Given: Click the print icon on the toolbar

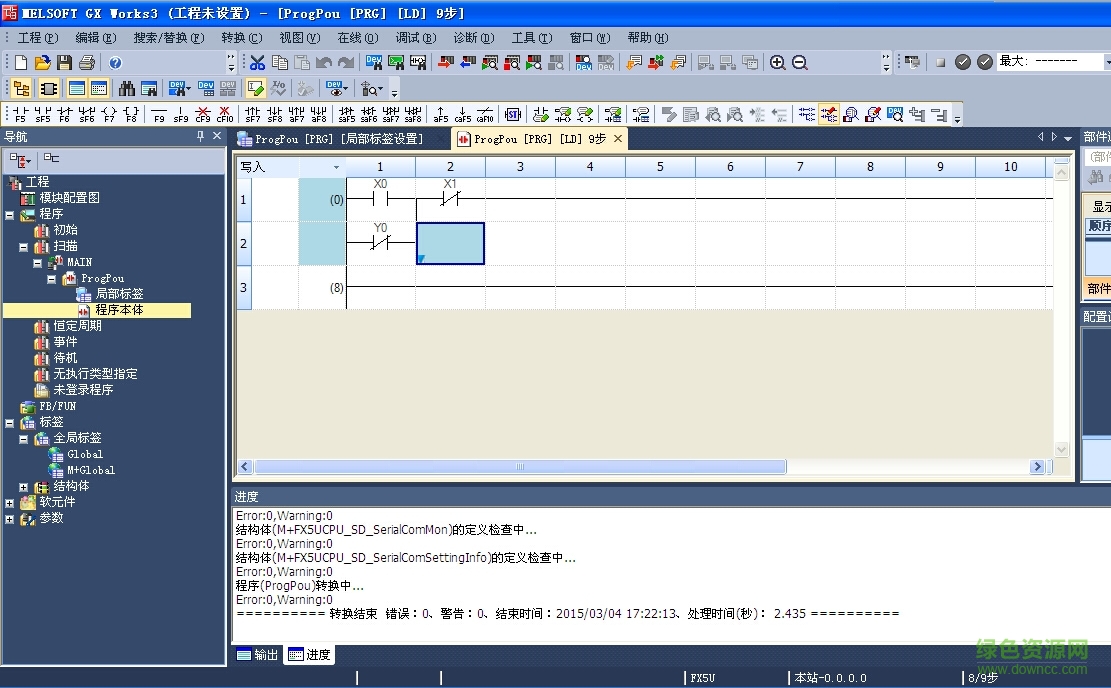Looking at the screenshot, I should [x=86, y=62].
